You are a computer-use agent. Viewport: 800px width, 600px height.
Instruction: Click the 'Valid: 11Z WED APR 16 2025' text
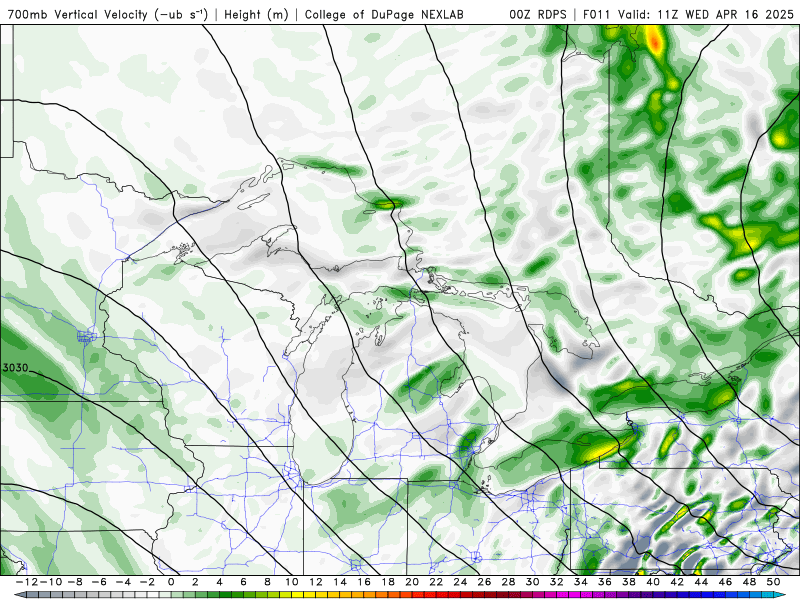tap(706, 15)
